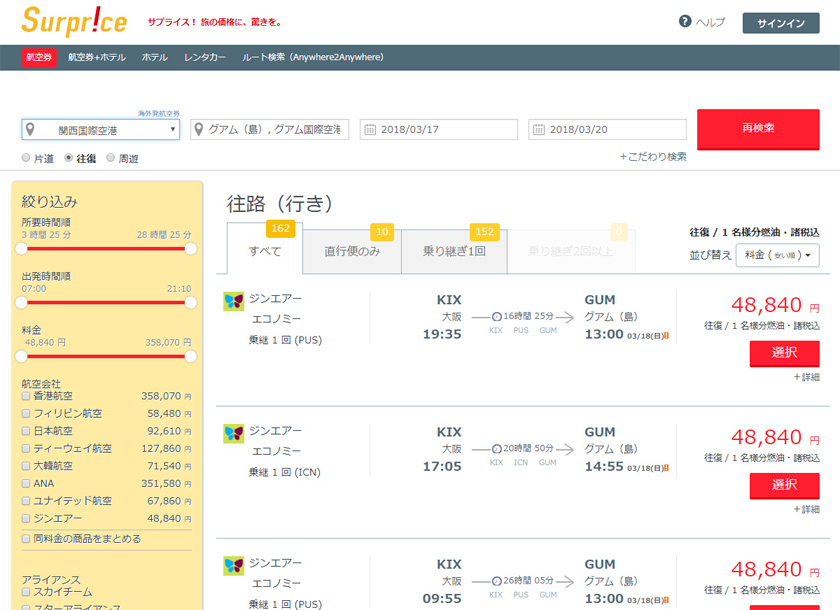Switch to the 直行便のみ tab
This screenshot has width=840, height=610.
click(352, 251)
